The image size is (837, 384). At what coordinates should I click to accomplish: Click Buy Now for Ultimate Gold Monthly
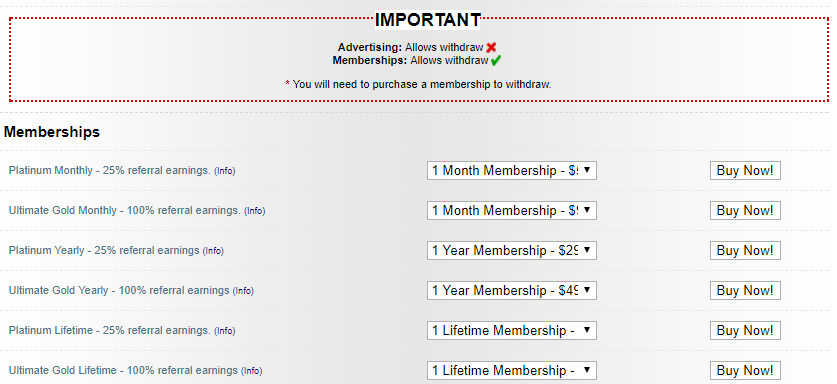pos(745,210)
